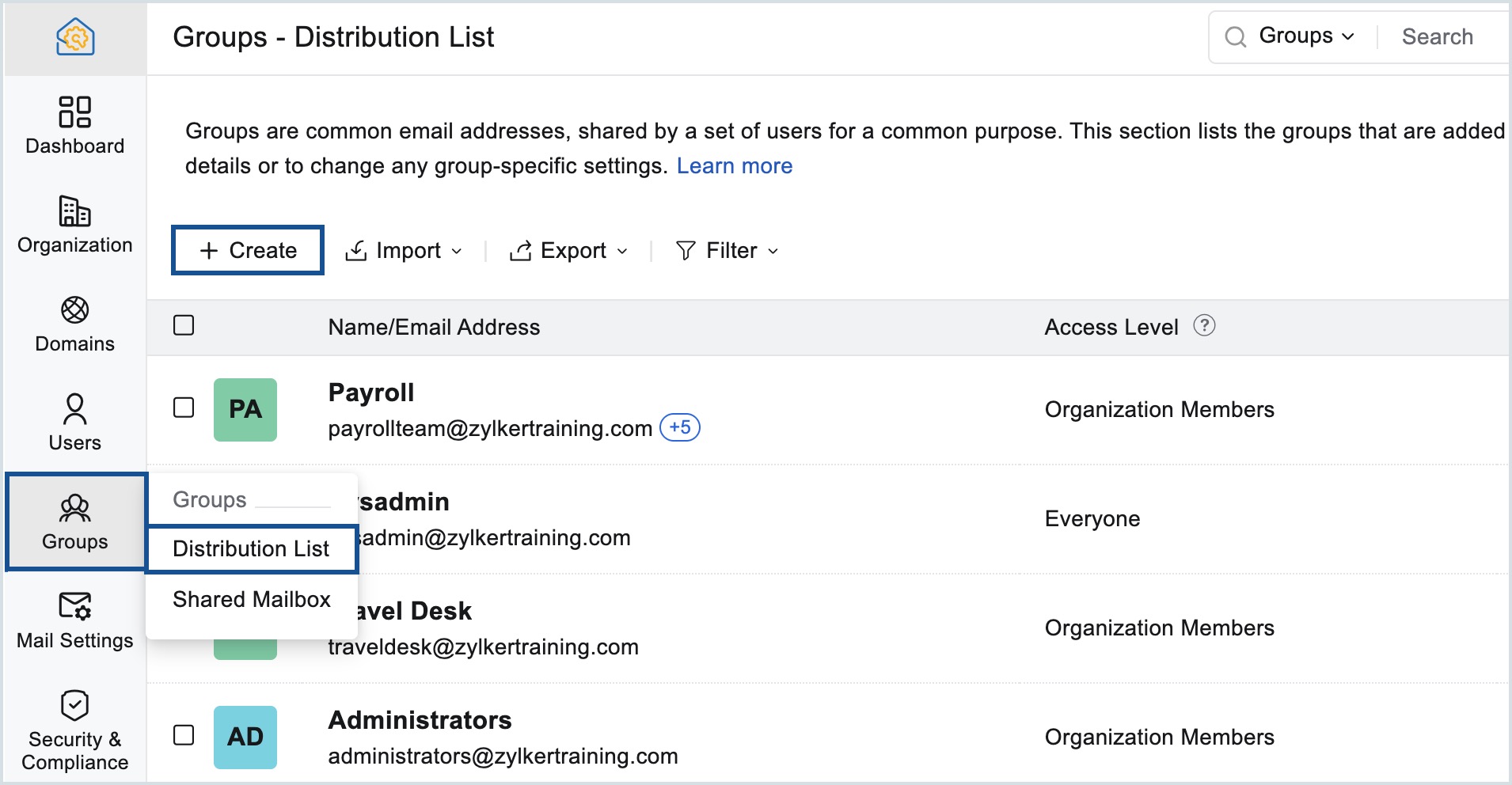Expand the Import options dropdown
1512x785 pixels.
click(402, 250)
